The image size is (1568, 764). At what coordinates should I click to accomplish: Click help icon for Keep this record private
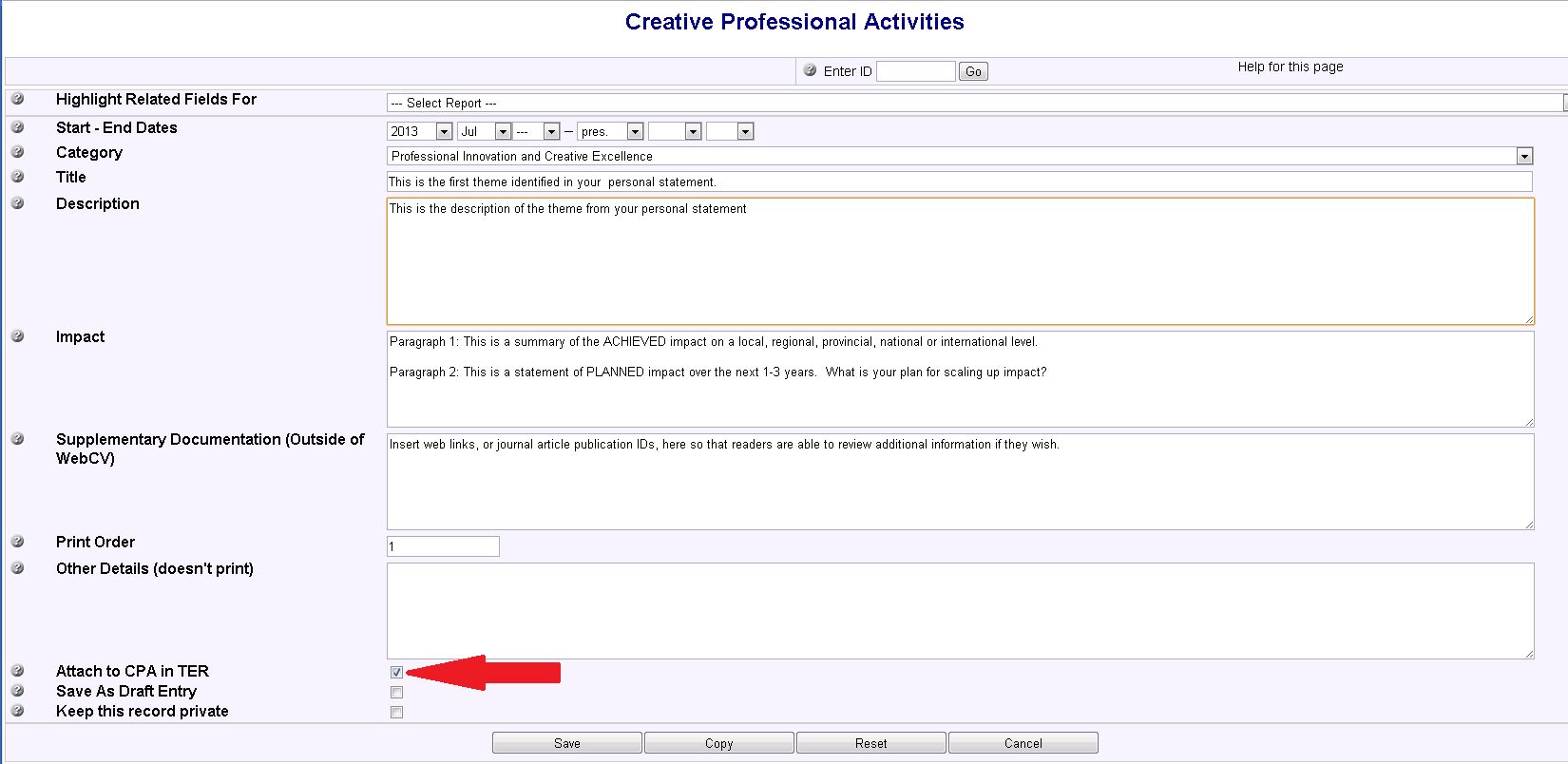[17, 711]
